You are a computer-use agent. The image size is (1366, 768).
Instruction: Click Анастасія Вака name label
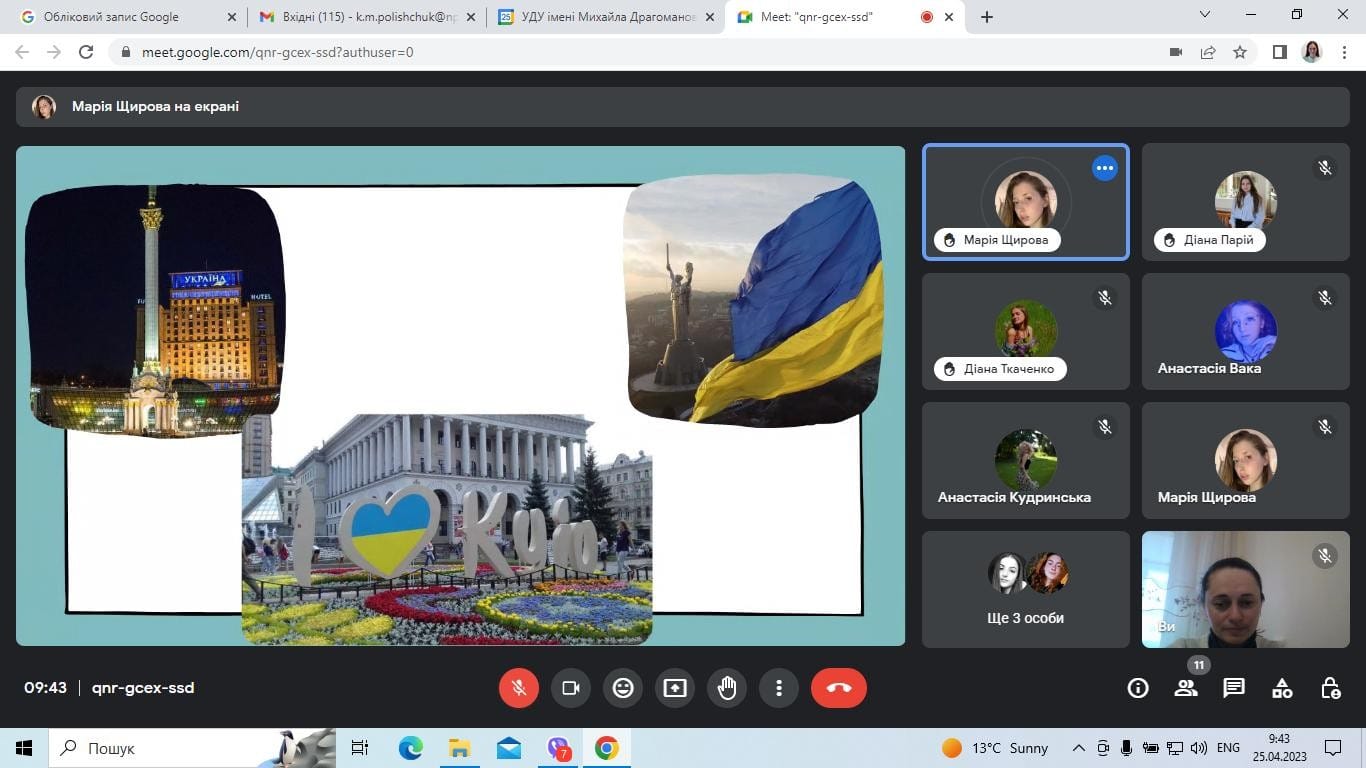1209,368
